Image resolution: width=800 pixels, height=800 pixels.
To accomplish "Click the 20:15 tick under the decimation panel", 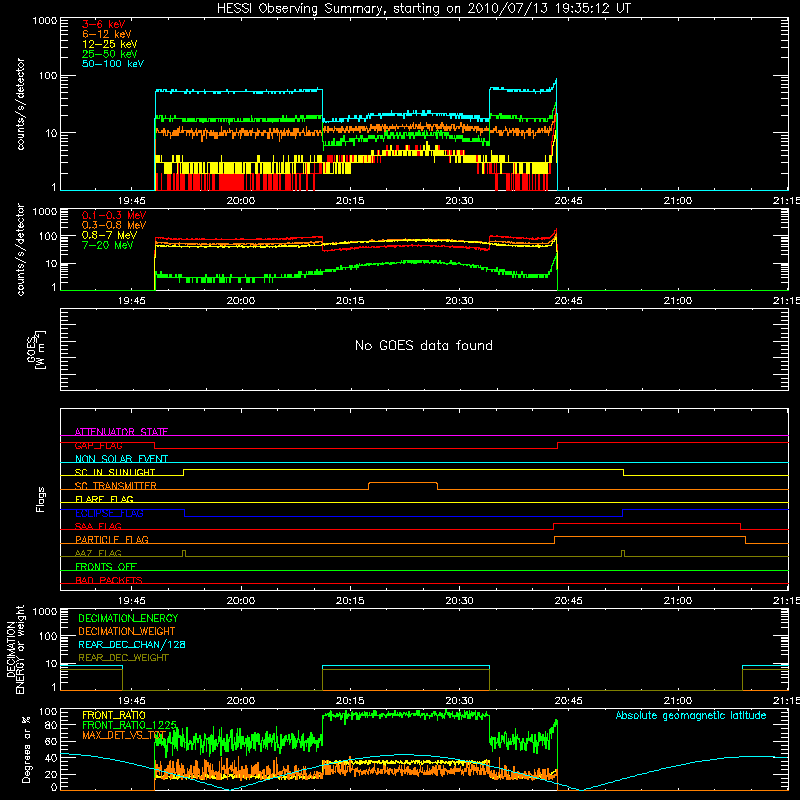I will [x=350, y=701].
